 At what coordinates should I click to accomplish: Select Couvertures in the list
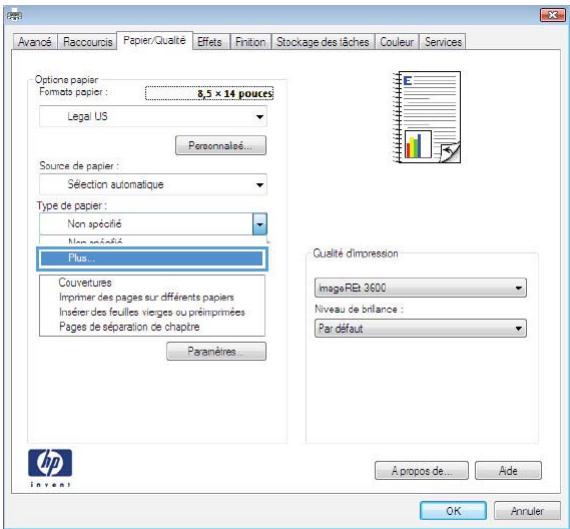coord(85,282)
